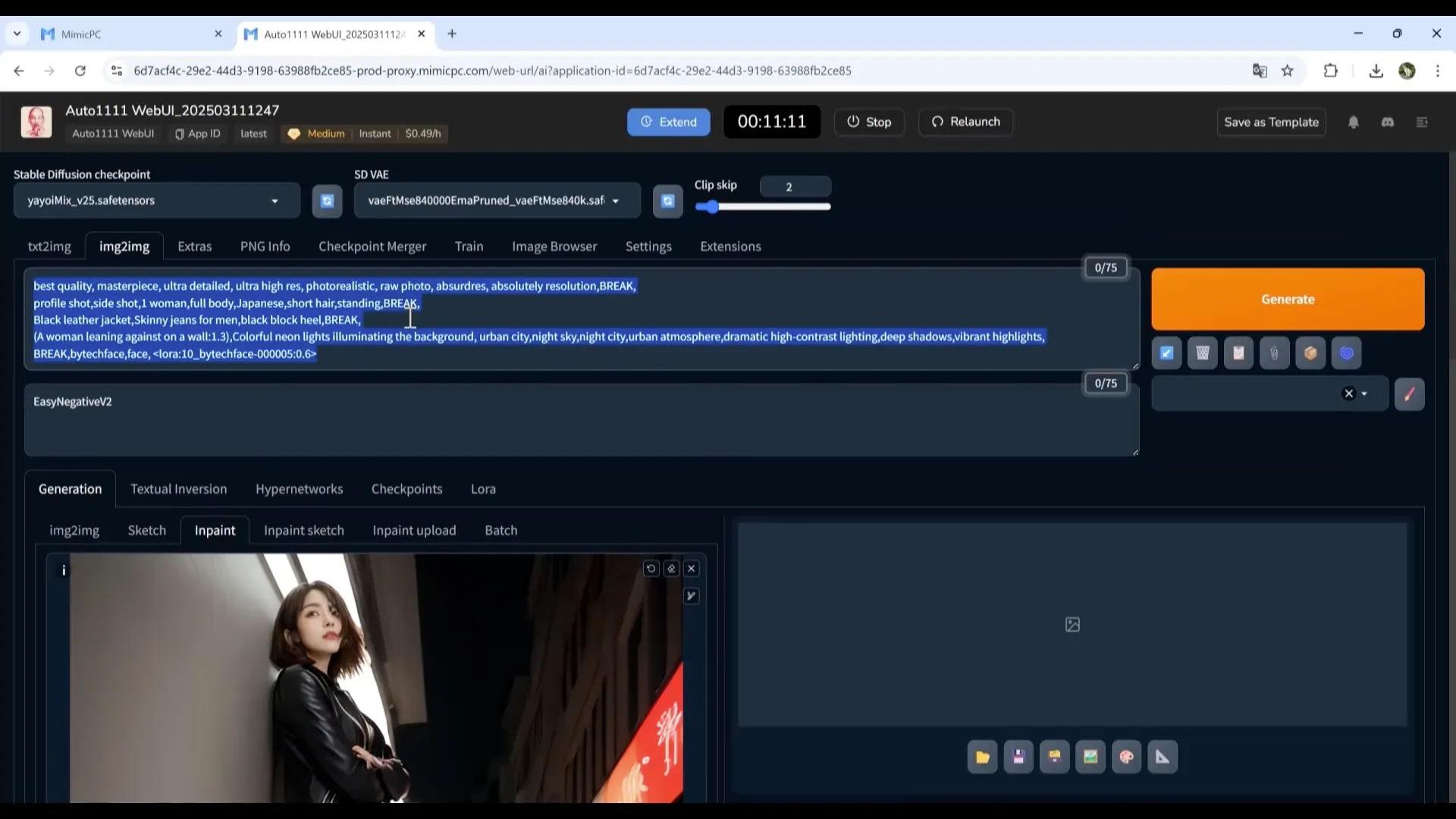The width and height of the screenshot is (1456, 819).
Task: Click the trash icon to clear prompt
Action: [x=1202, y=353]
